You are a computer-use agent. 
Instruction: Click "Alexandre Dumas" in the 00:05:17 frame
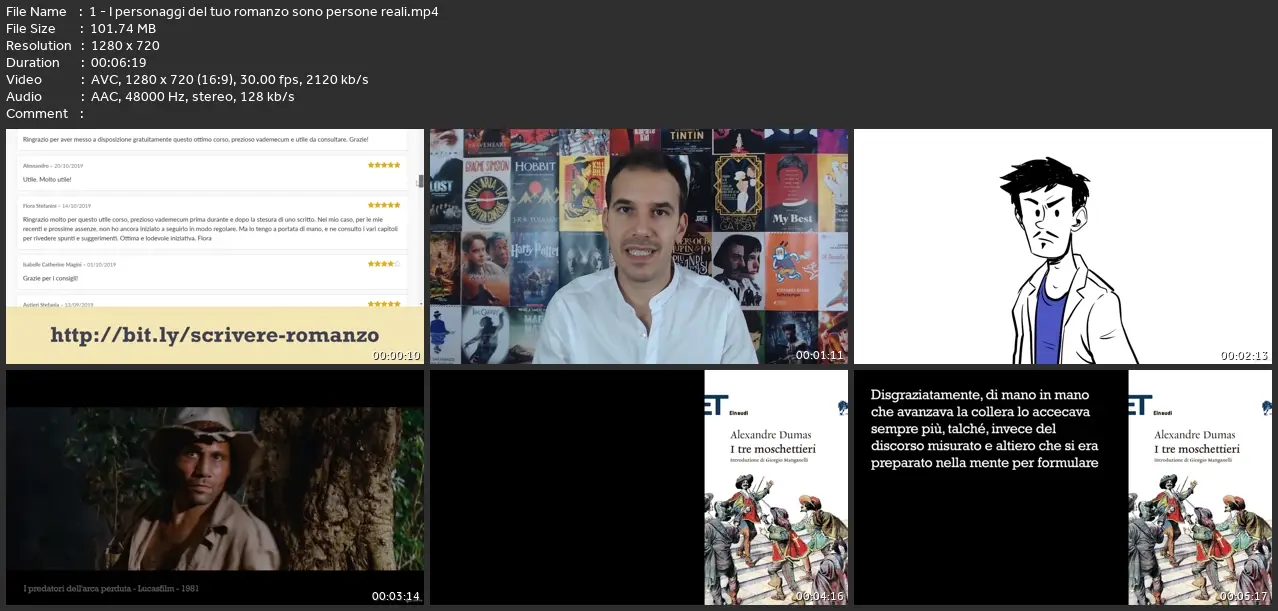(x=1195, y=435)
